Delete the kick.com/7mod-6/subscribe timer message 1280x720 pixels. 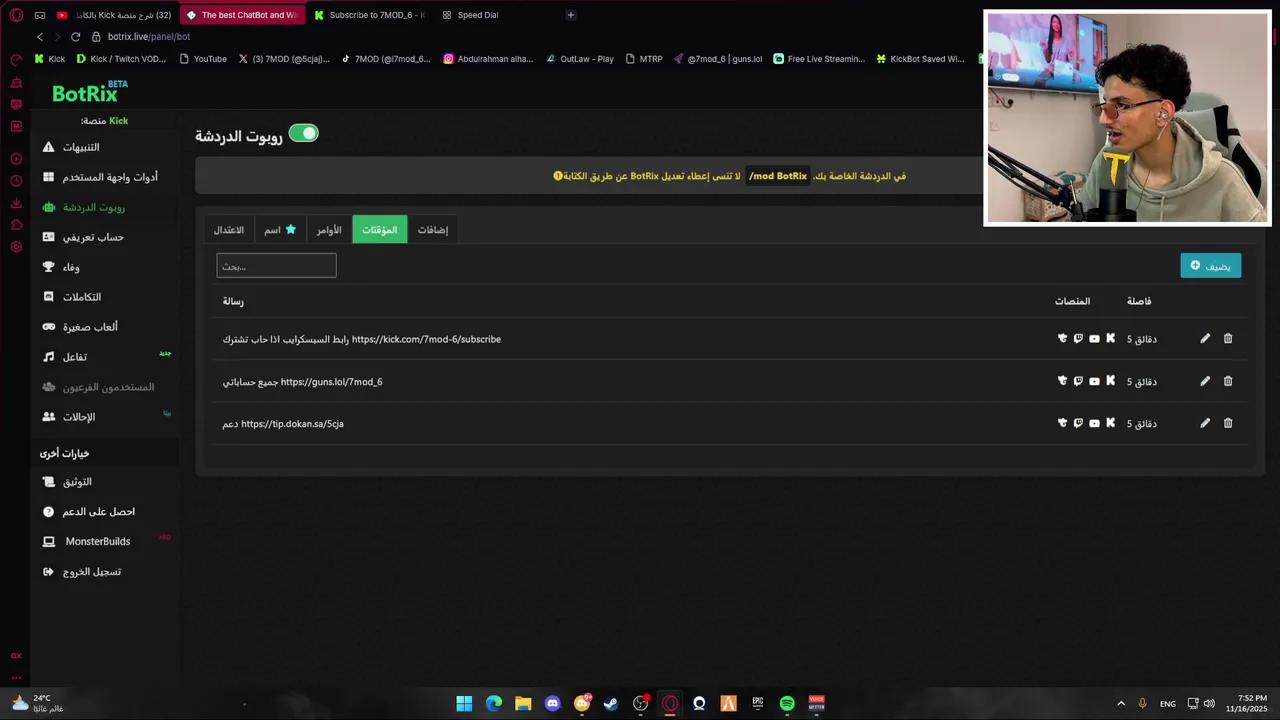click(x=1228, y=339)
